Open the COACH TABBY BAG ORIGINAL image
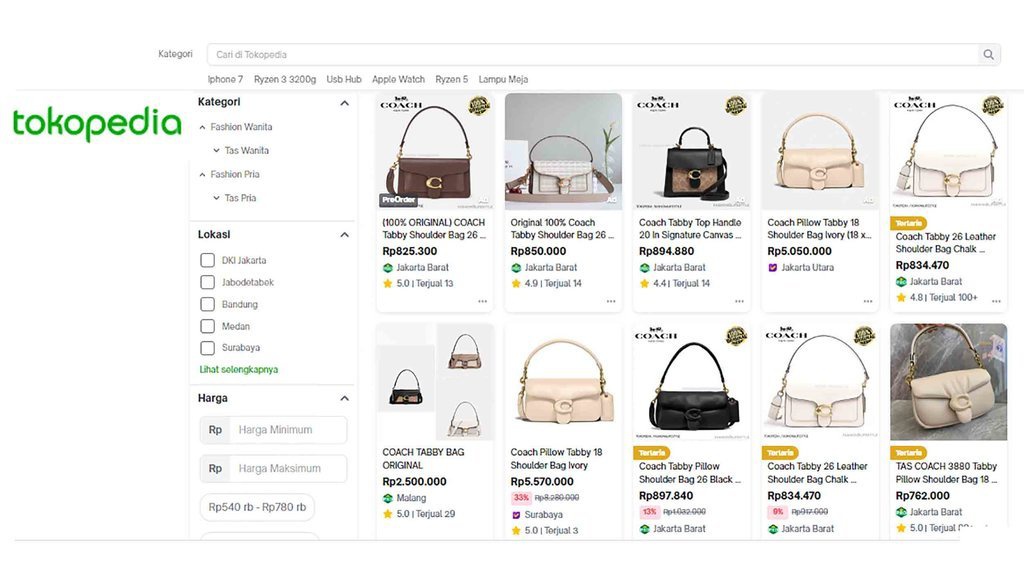The width and height of the screenshot is (1024, 576). [434, 381]
